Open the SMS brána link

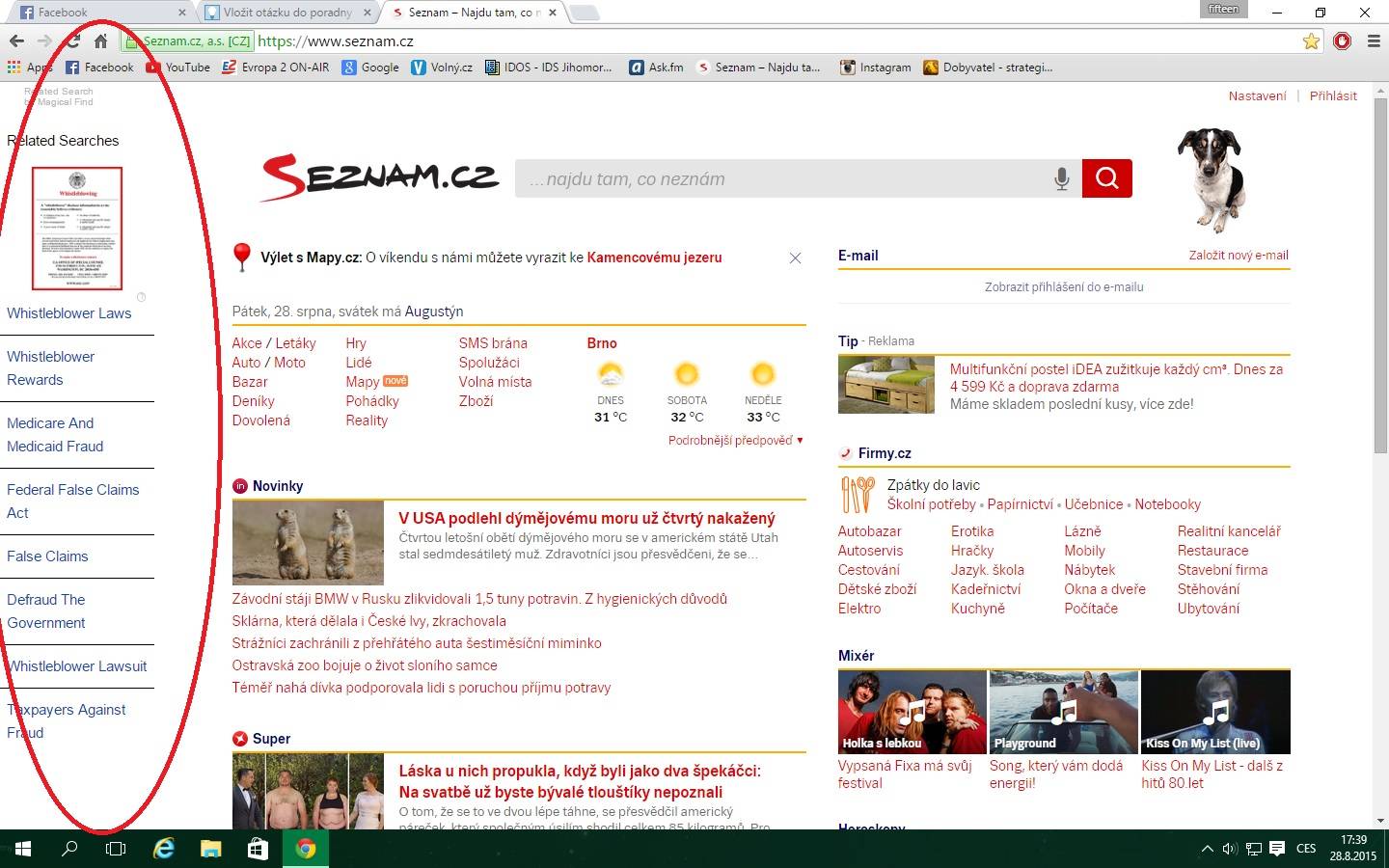493,343
